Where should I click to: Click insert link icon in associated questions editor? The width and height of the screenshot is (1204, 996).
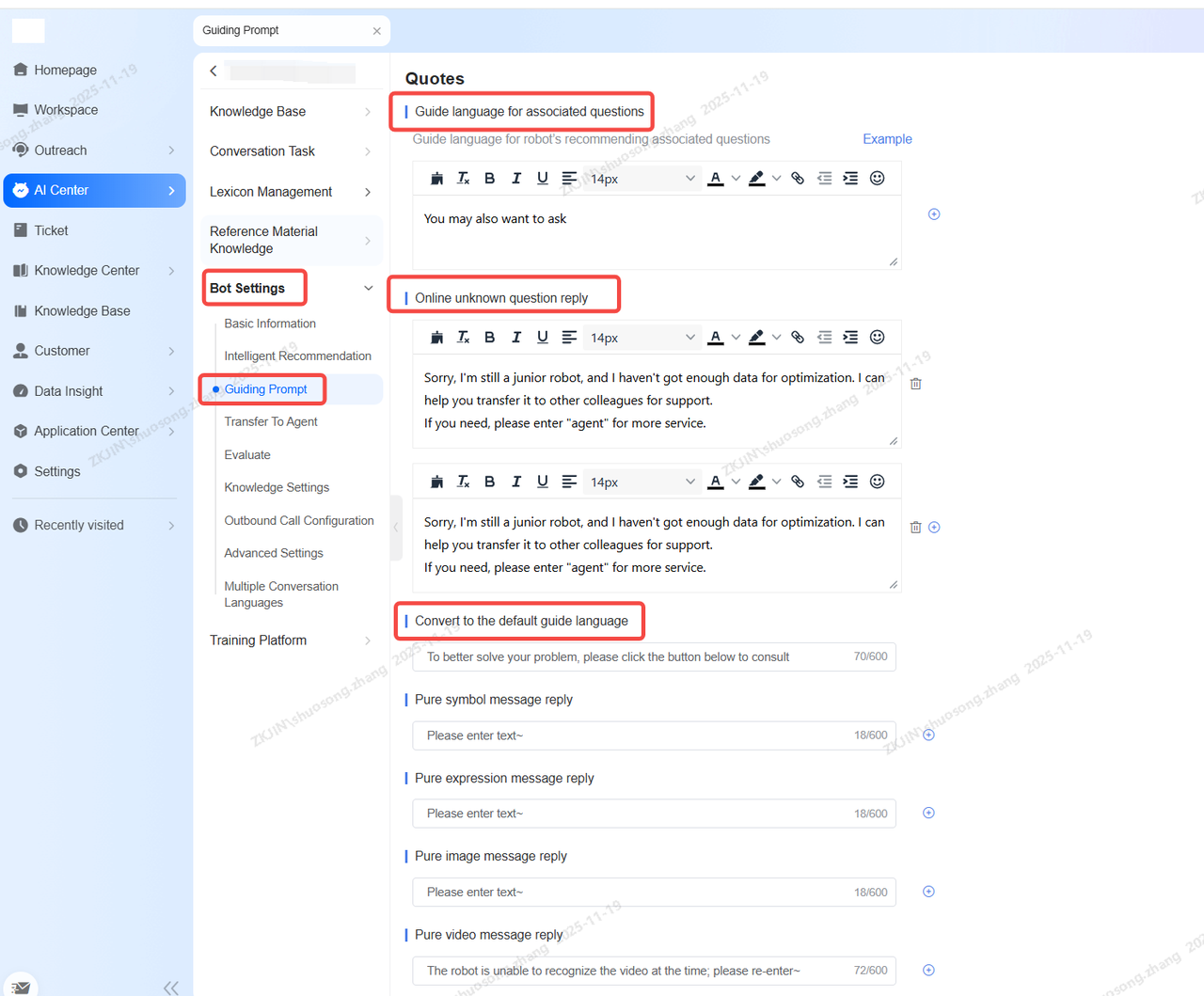[798, 179]
